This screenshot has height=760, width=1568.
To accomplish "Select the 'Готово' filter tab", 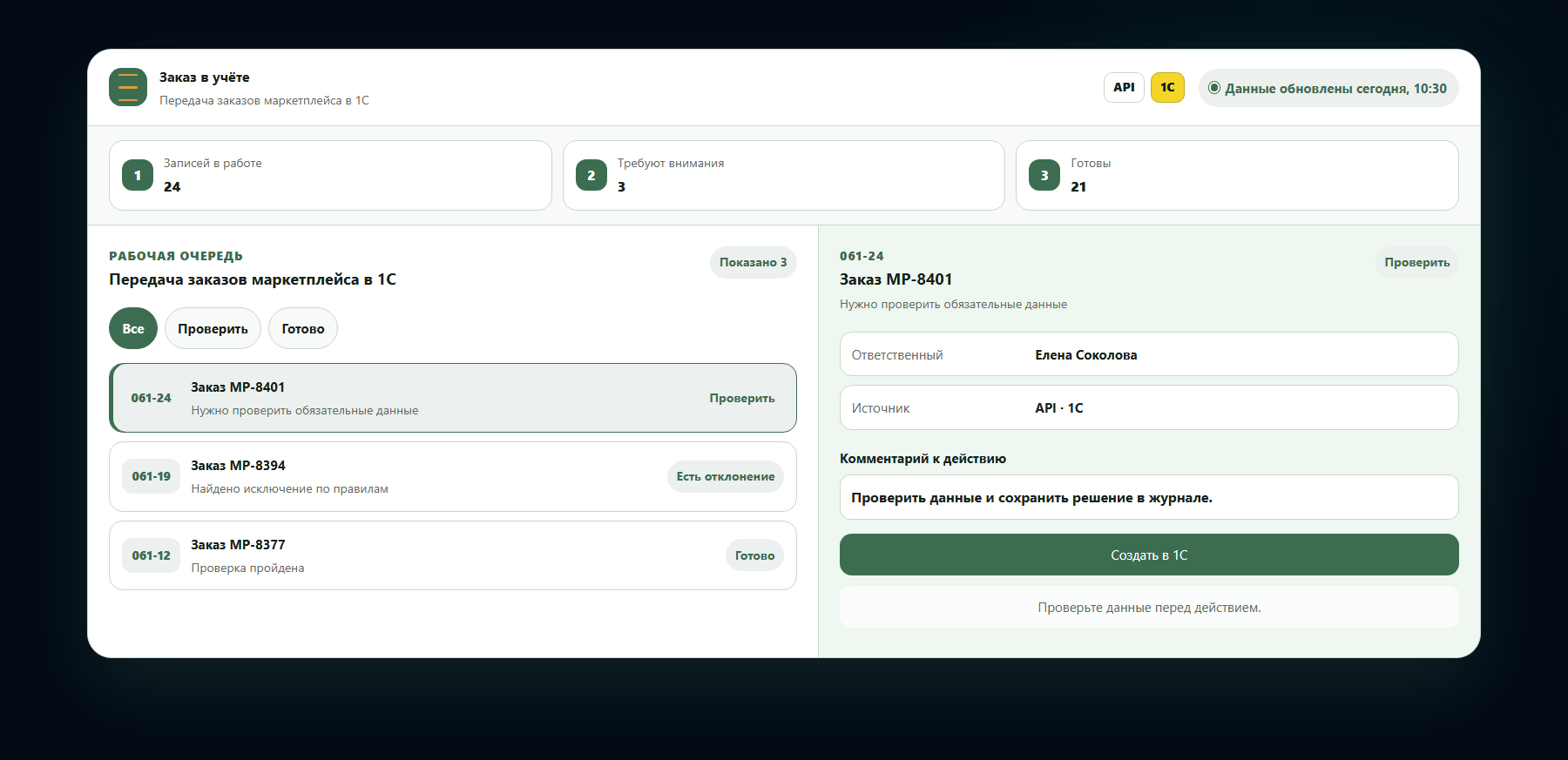I will point(303,328).
